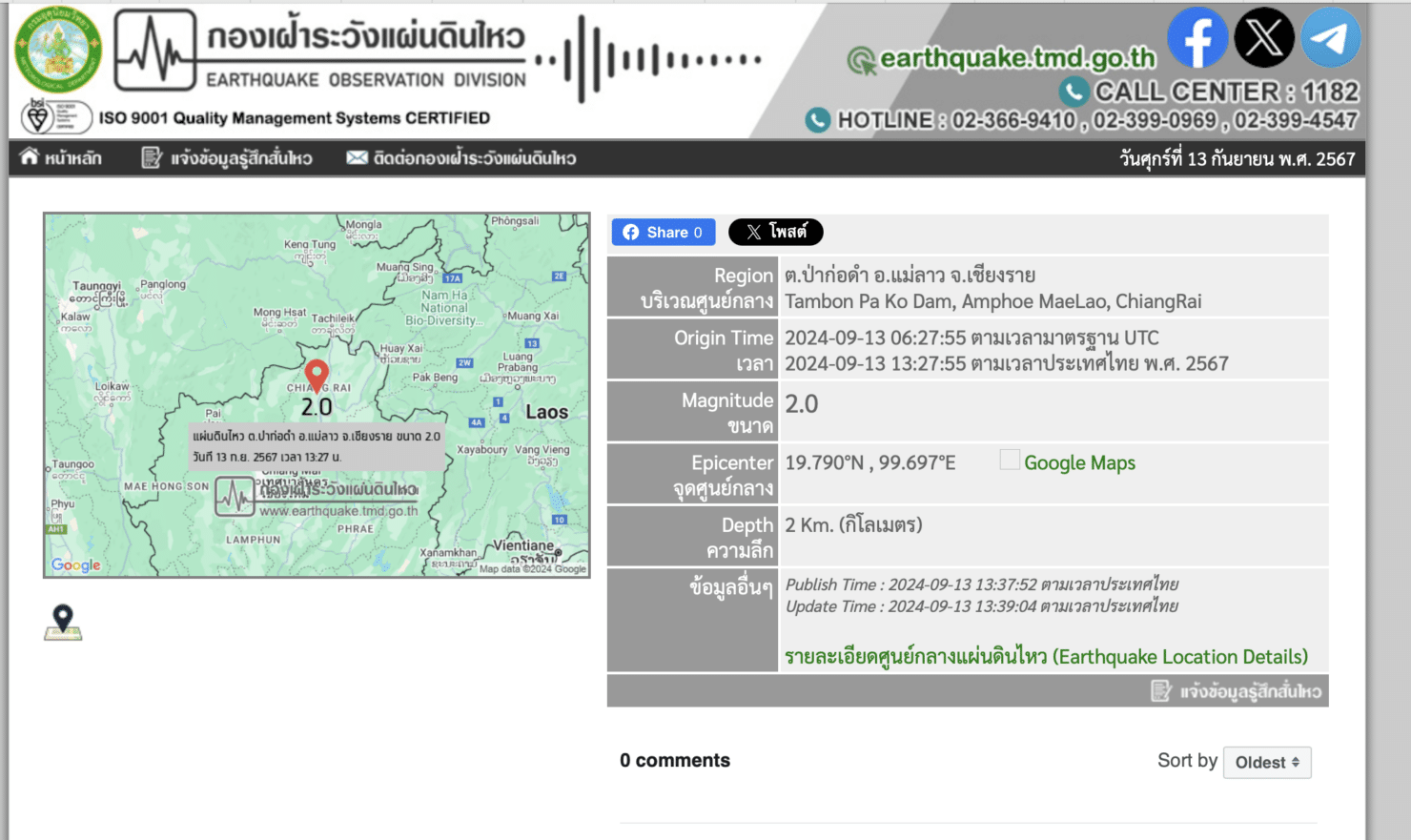This screenshot has width=1411, height=840.
Task: Click the red epicenter marker on map
Action: pos(317,375)
